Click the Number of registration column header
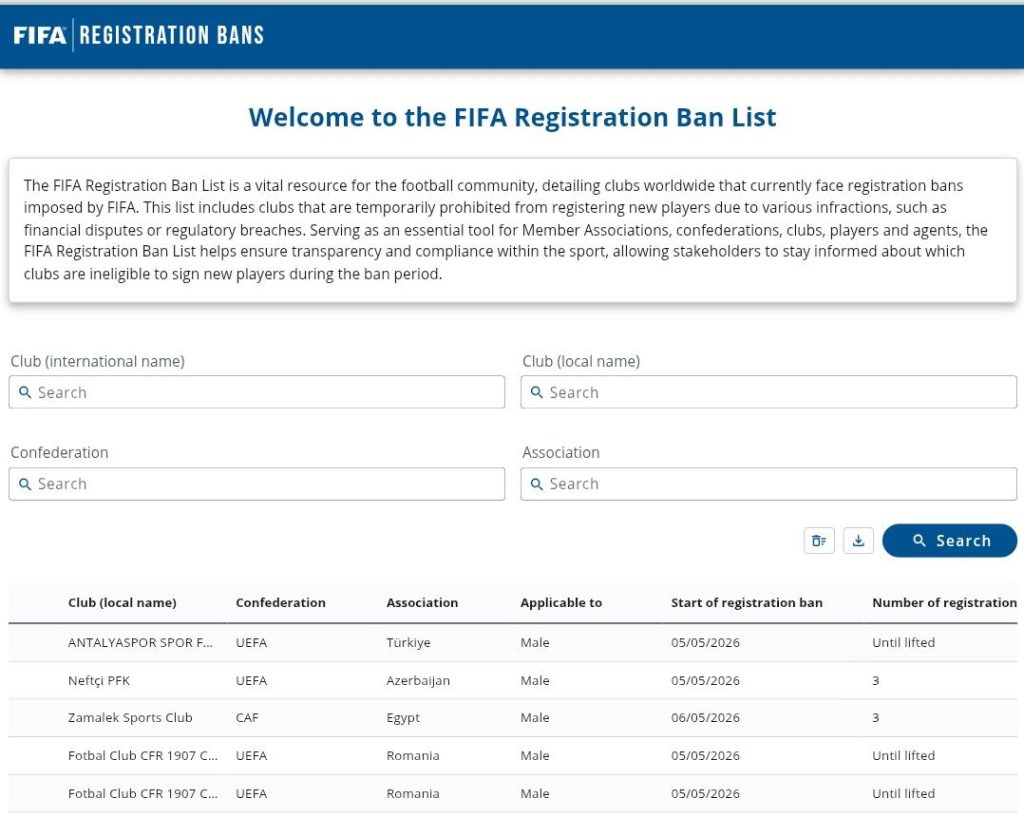The width and height of the screenshot is (1024, 817). (944, 603)
